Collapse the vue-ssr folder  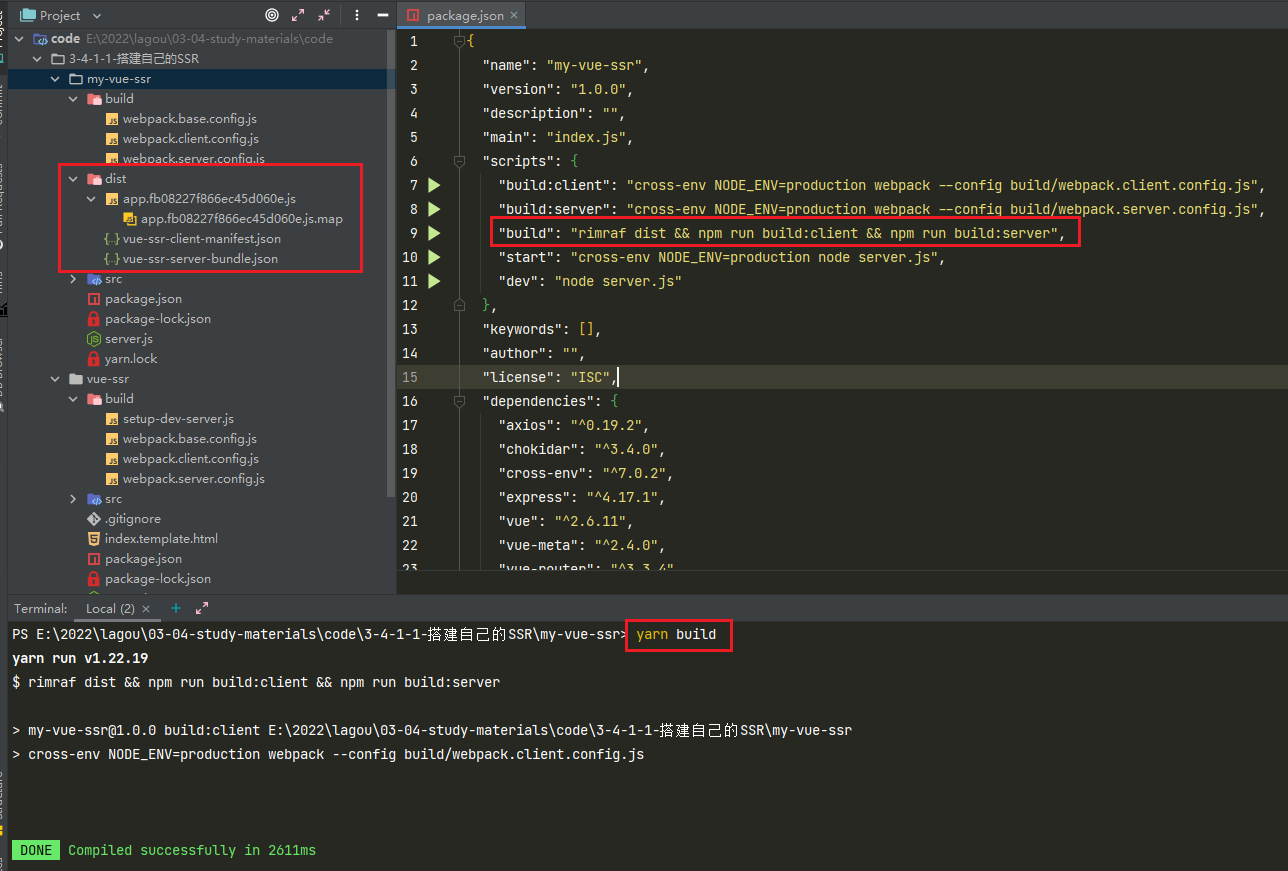[x=55, y=379]
